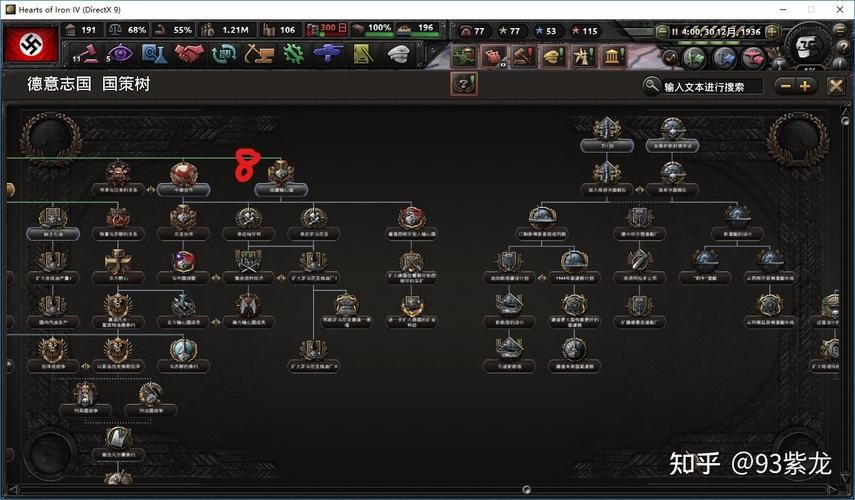Click the magnifier search icon

(651, 86)
